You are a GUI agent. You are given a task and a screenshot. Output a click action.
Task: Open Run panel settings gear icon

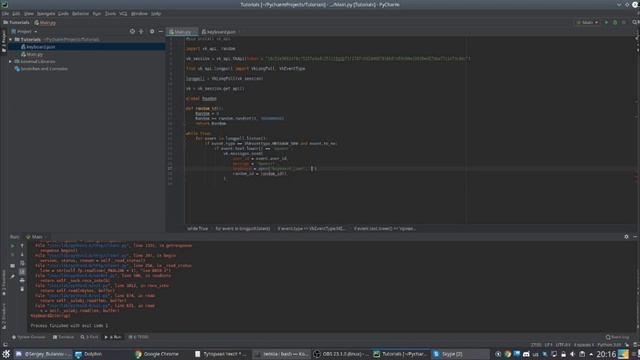click(626, 237)
